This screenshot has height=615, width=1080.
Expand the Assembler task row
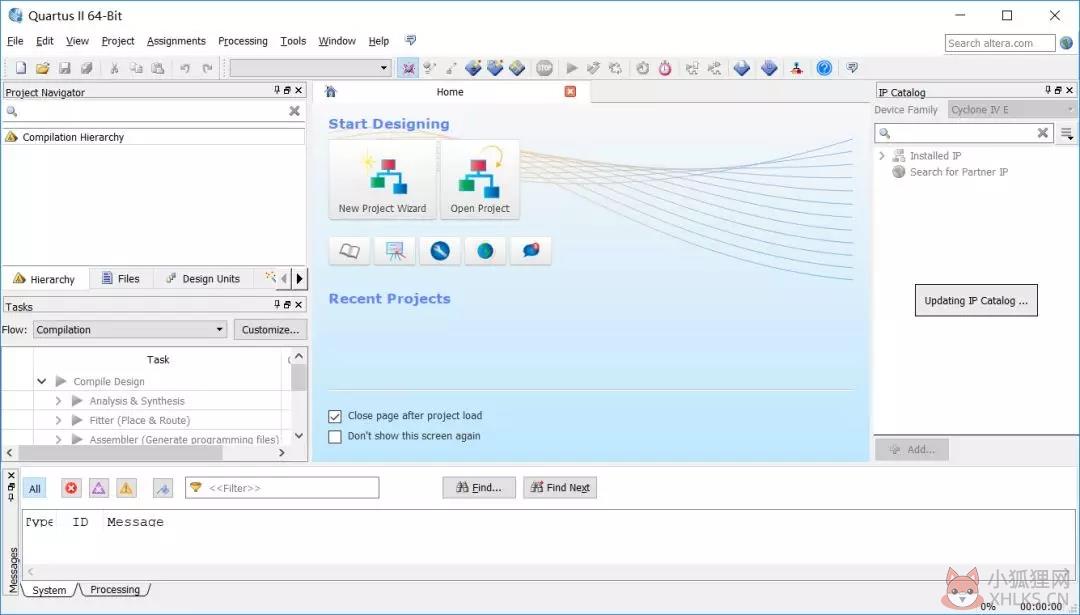tap(59, 439)
